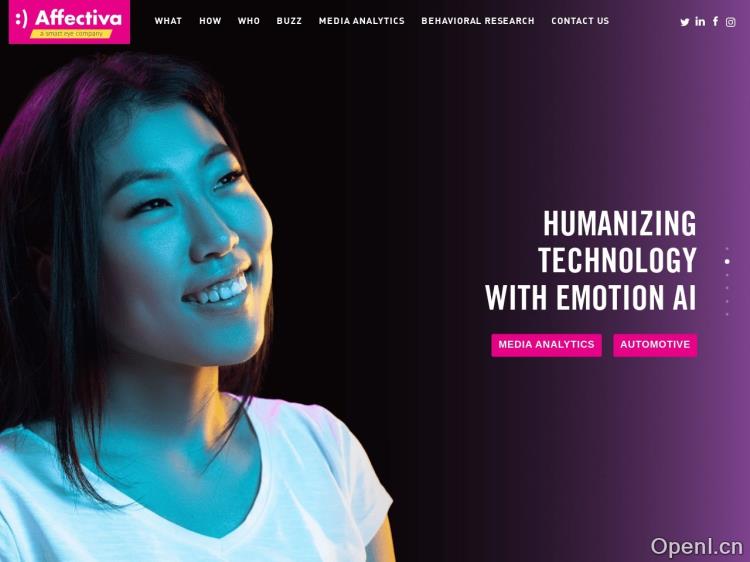Click the Affectiva logo

point(69,22)
